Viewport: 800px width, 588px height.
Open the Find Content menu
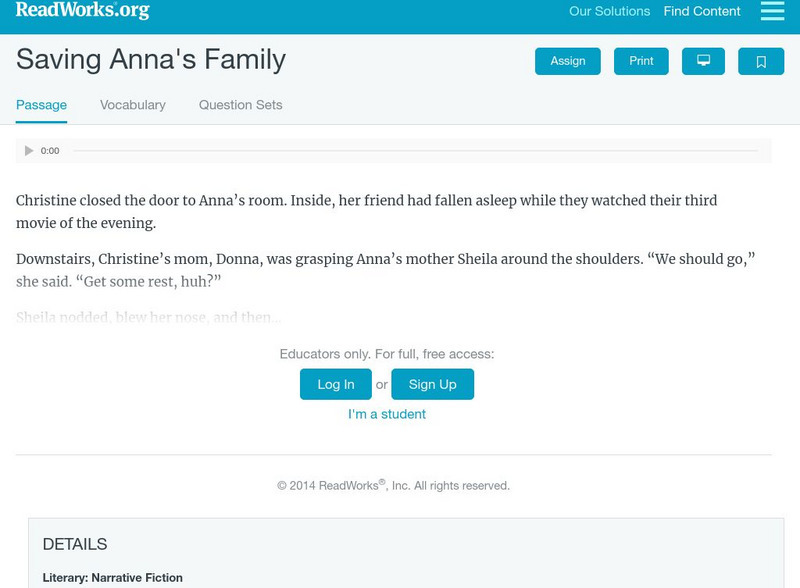click(x=701, y=12)
